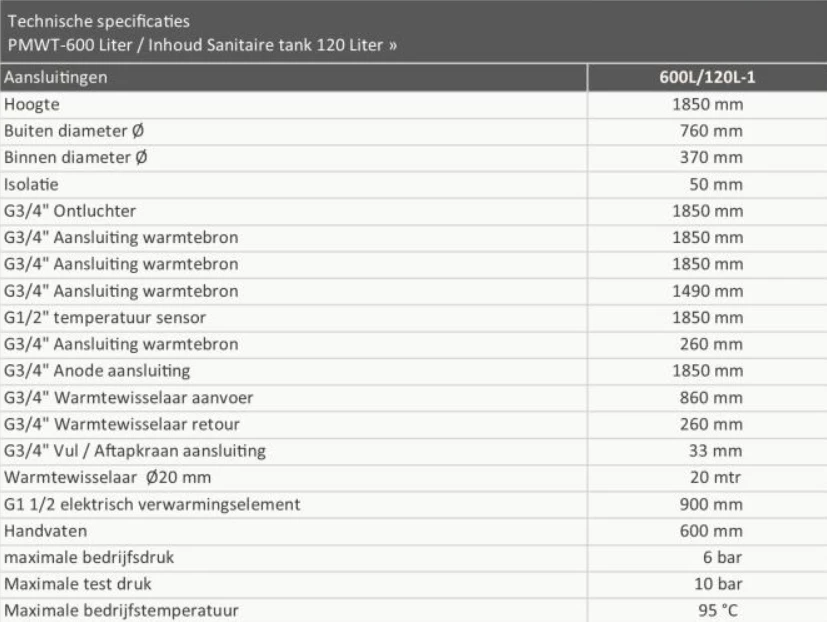The width and height of the screenshot is (827, 622).
Task: Open the PMWT-600 Liter tank link
Action: pos(205,45)
